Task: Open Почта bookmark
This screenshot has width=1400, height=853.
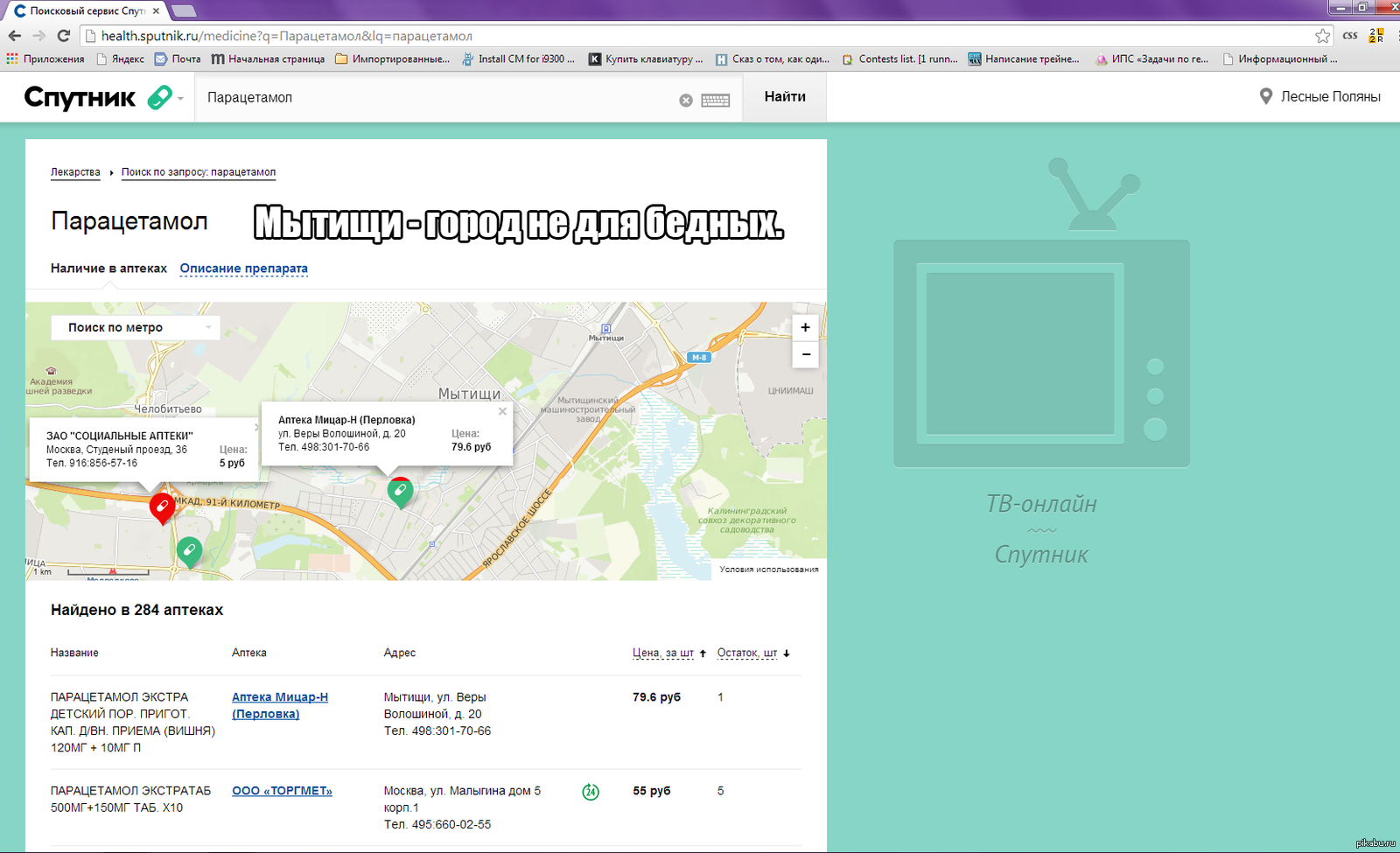Action: tap(178, 59)
